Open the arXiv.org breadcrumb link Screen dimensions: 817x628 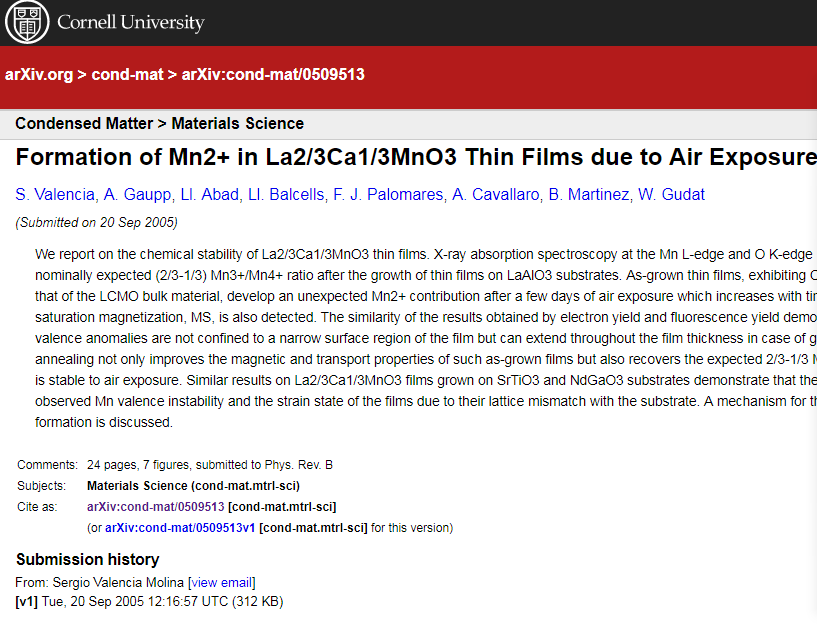tap(39, 75)
